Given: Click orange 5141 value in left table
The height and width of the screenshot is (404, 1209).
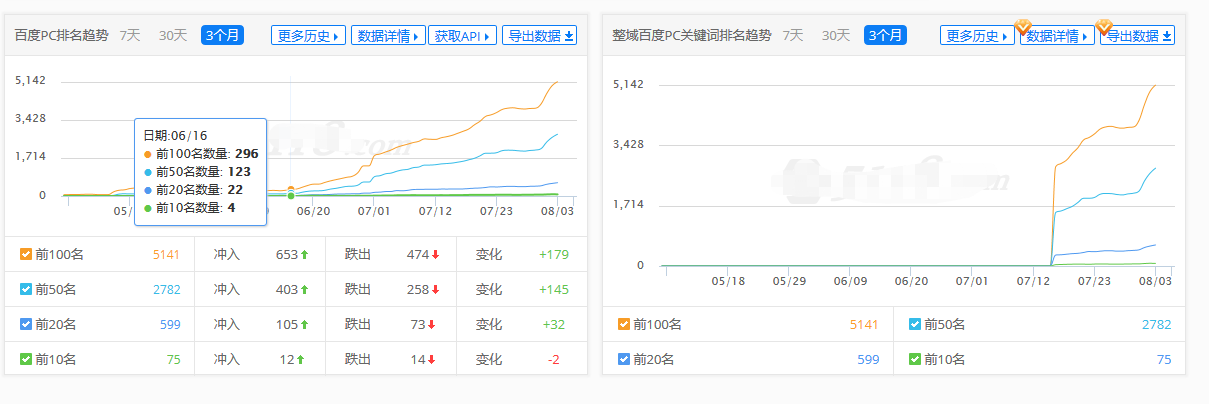Looking at the screenshot, I should click(166, 254).
